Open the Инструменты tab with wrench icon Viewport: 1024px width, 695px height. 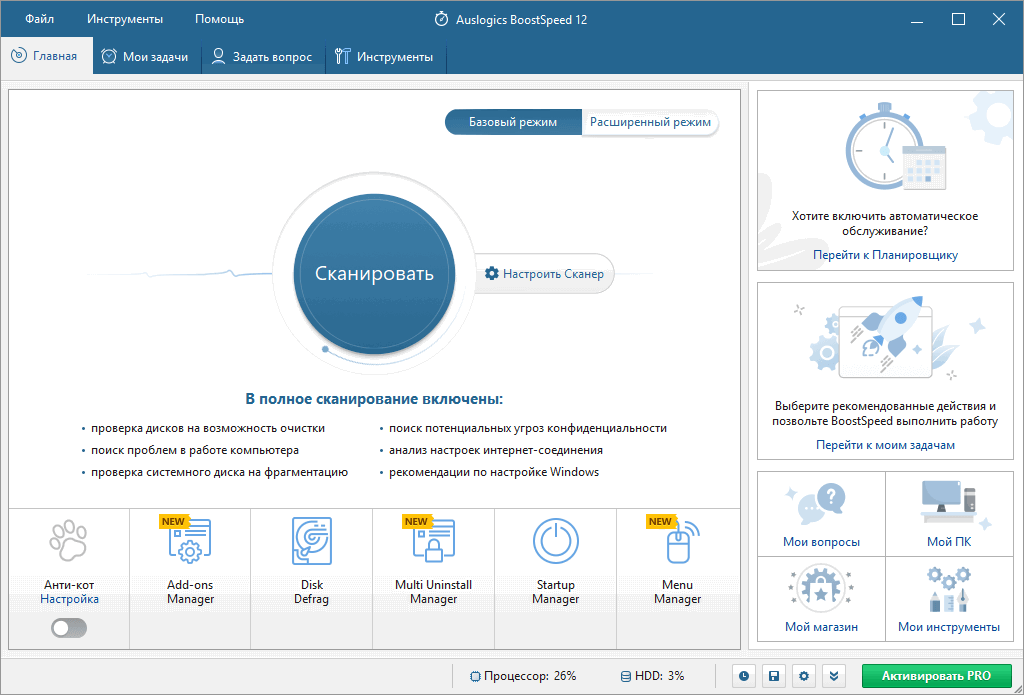tap(385, 57)
